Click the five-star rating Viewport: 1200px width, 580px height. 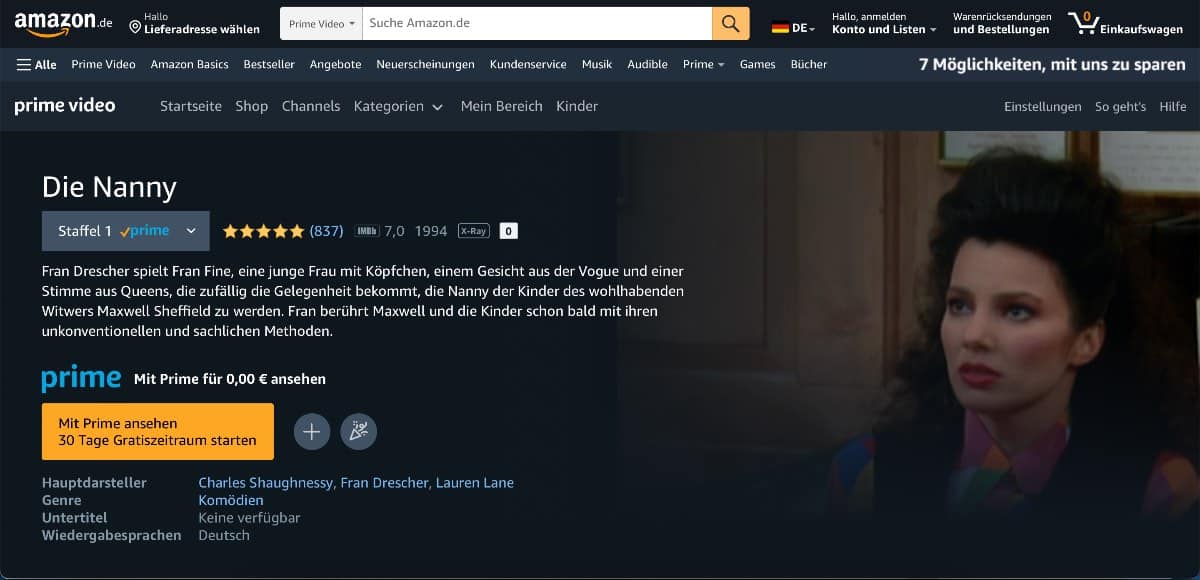(x=263, y=231)
